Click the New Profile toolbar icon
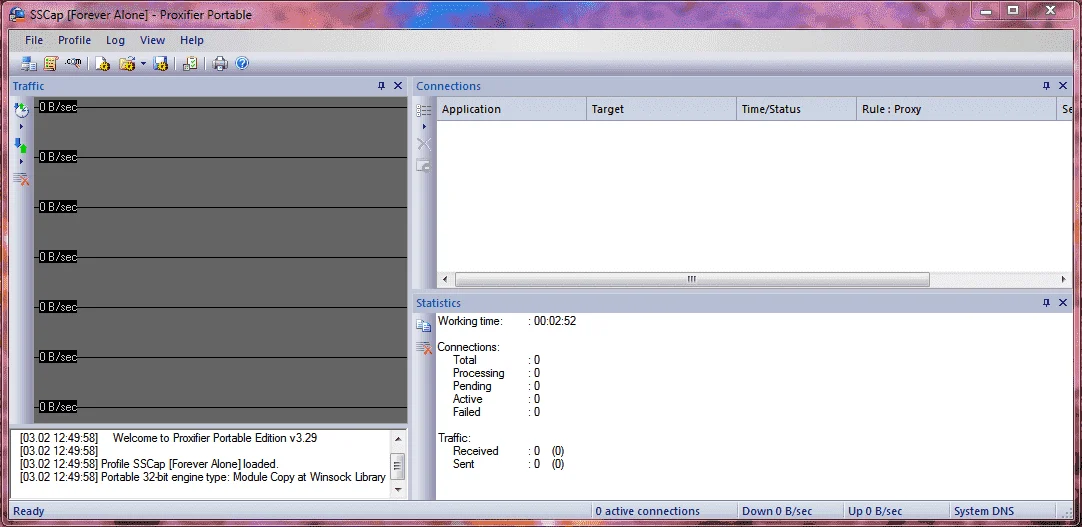1082x527 pixels. 103,64
